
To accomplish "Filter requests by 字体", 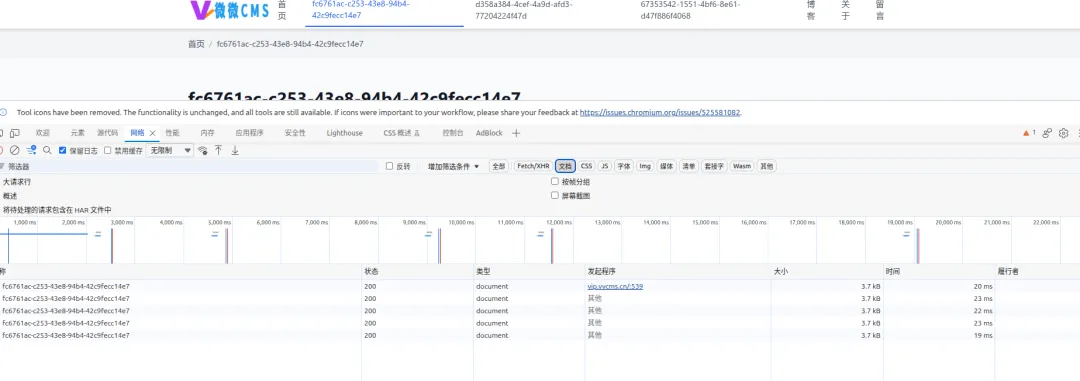I will pyautogui.click(x=624, y=166).
